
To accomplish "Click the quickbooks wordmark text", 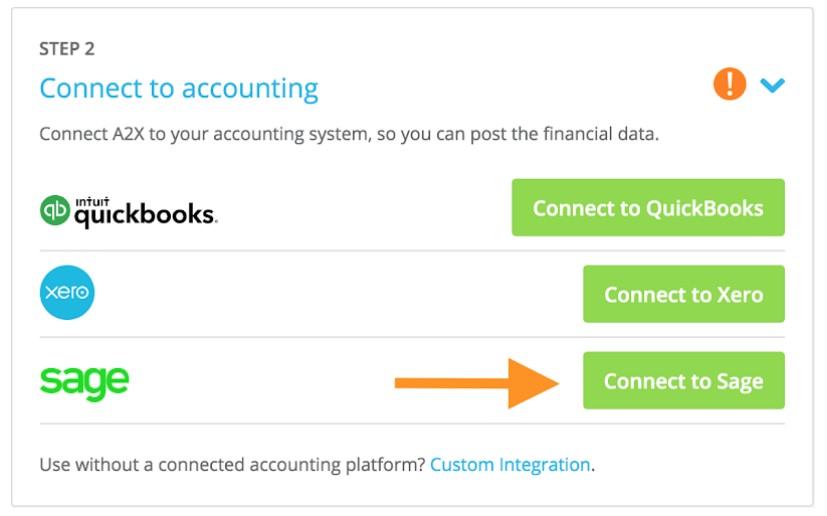I will click(145, 214).
